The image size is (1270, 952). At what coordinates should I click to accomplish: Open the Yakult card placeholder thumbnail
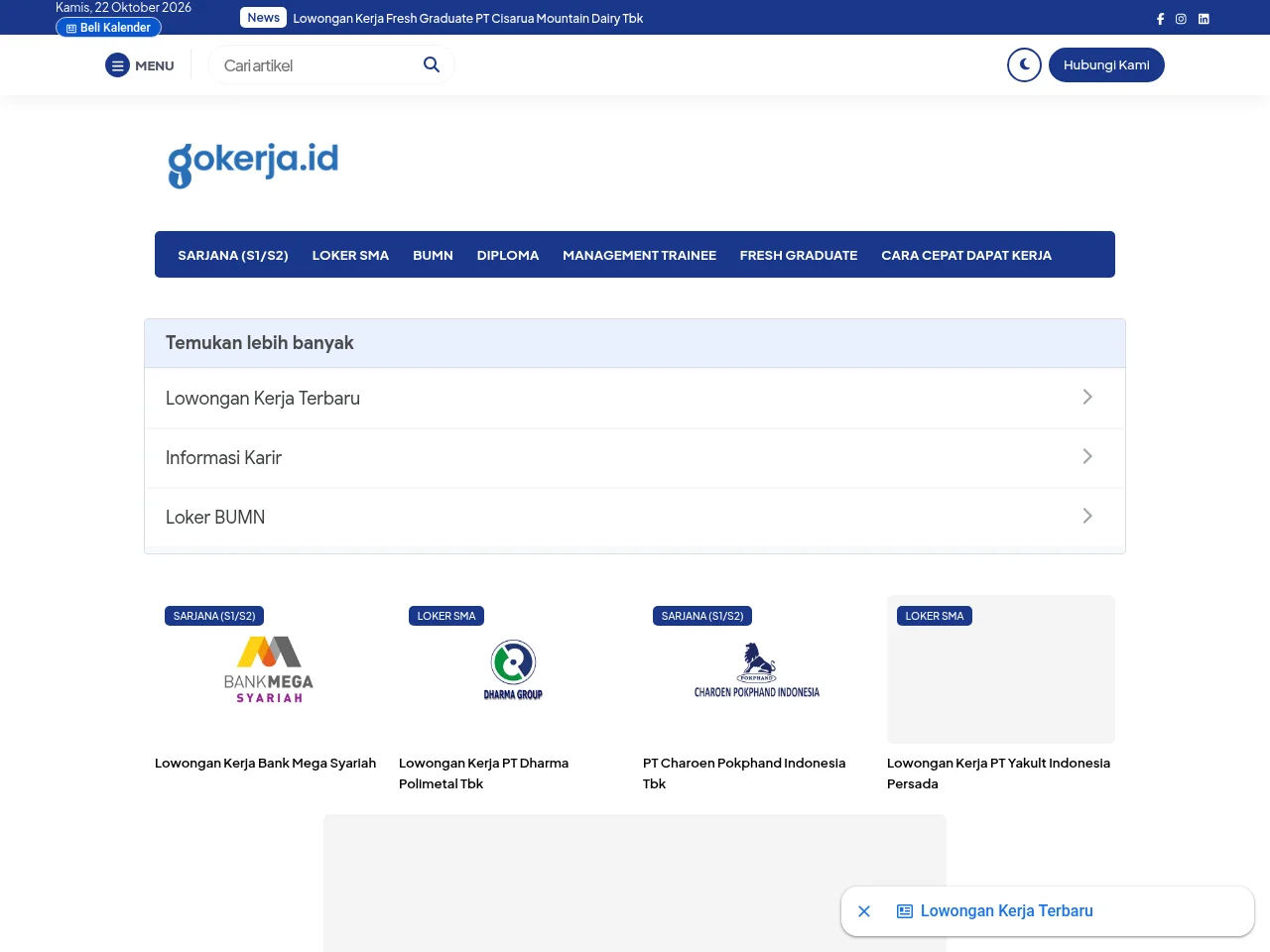click(x=1001, y=669)
